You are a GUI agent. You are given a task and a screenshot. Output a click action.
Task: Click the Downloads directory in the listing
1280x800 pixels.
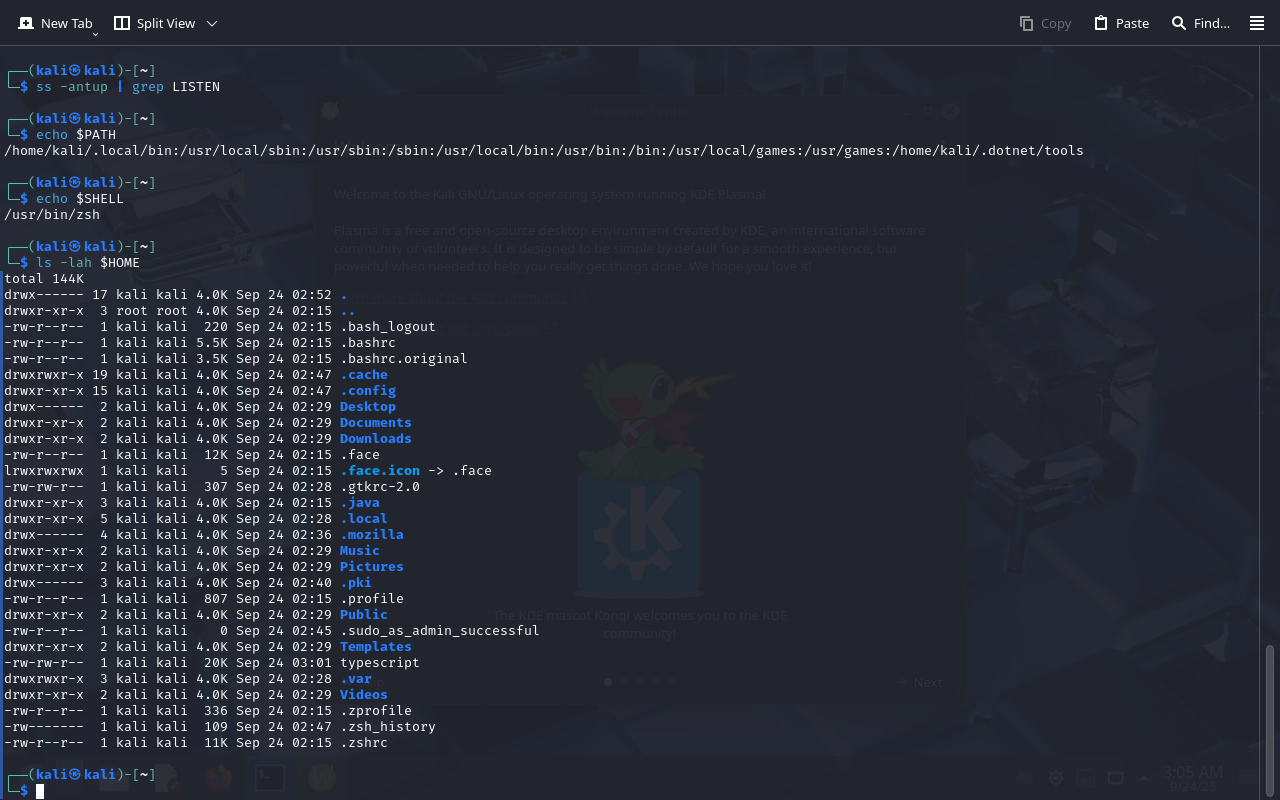[x=375, y=439]
